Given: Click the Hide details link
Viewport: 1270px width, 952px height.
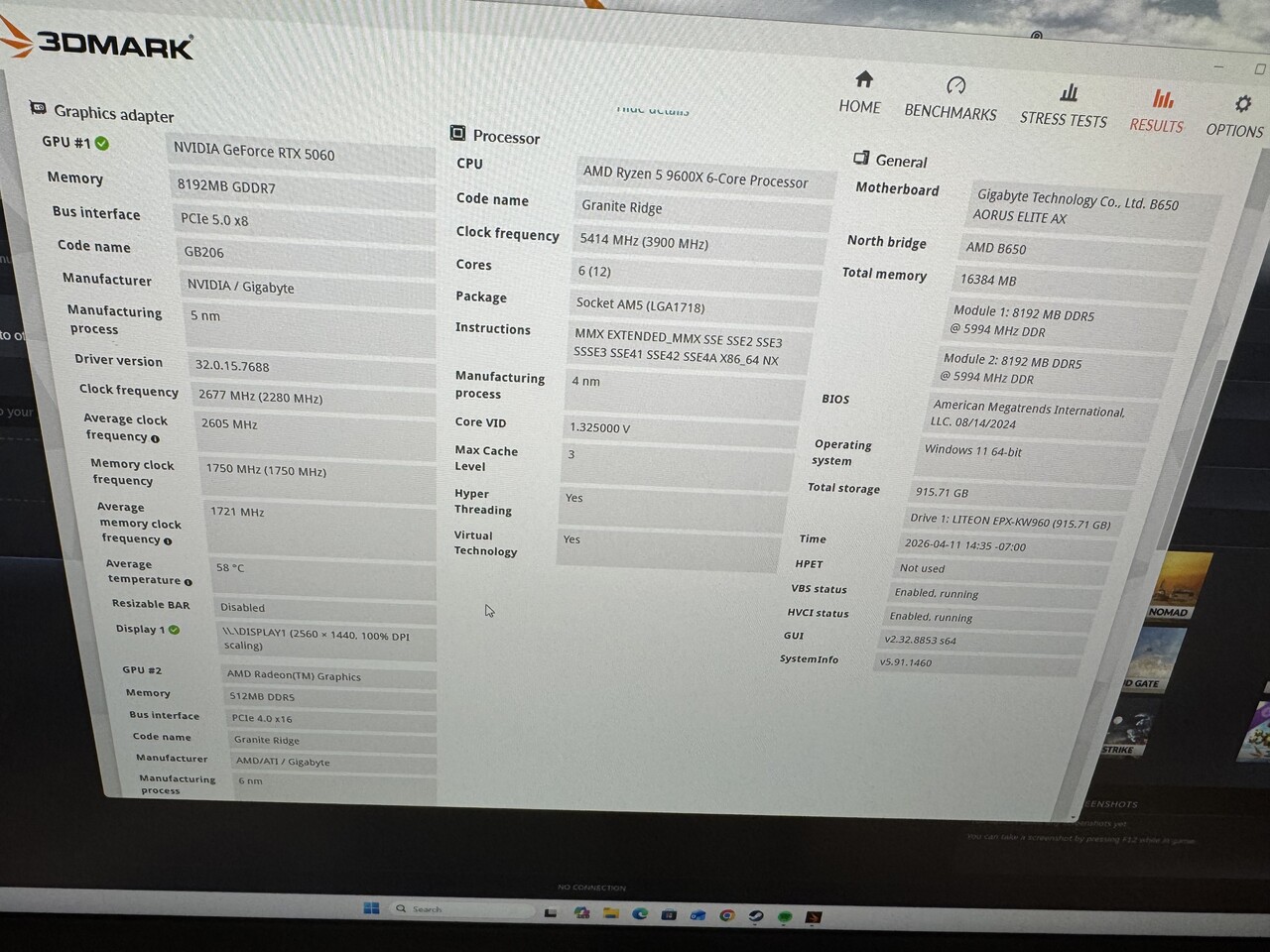Looking at the screenshot, I should pos(652,109).
